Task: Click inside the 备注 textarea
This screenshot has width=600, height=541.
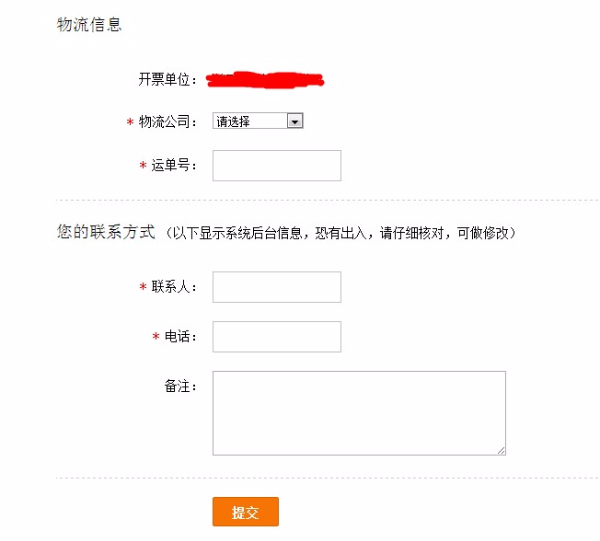Action: [358, 413]
